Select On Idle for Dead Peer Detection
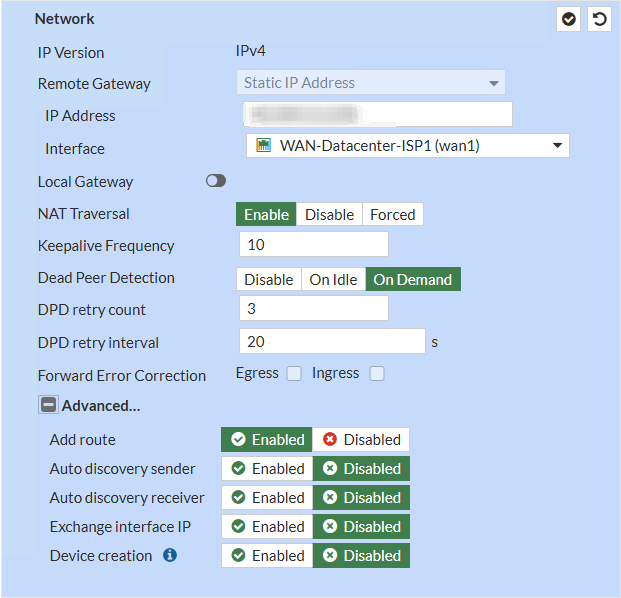 coord(333,279)
